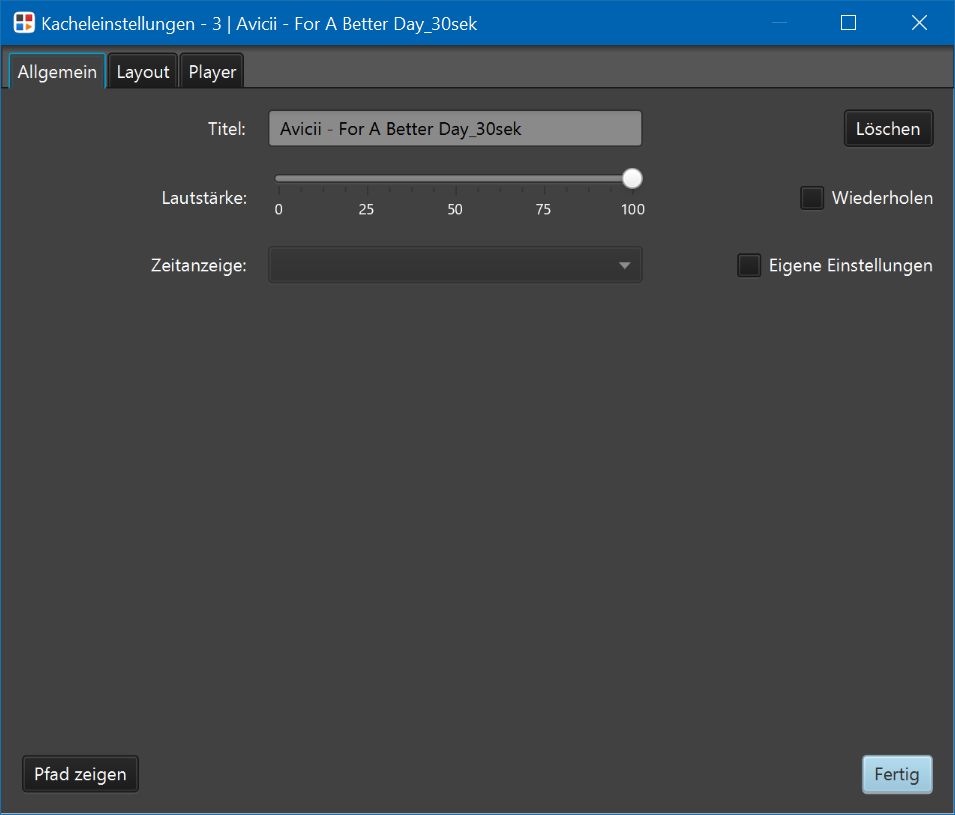Click the Pfad zeigen button
955x815 pixels.
[x=80, y=774]
